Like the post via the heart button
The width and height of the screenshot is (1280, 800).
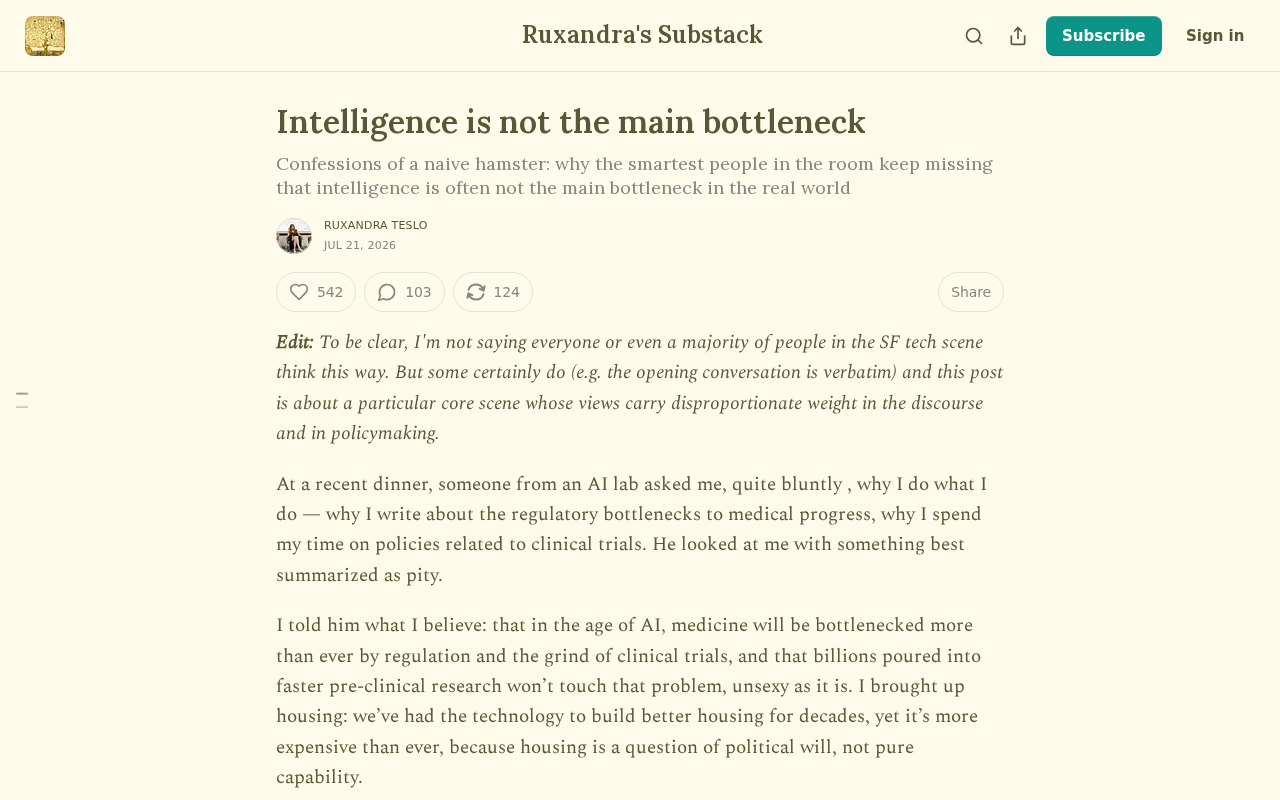pyautogui.click(x=316, y=292)
